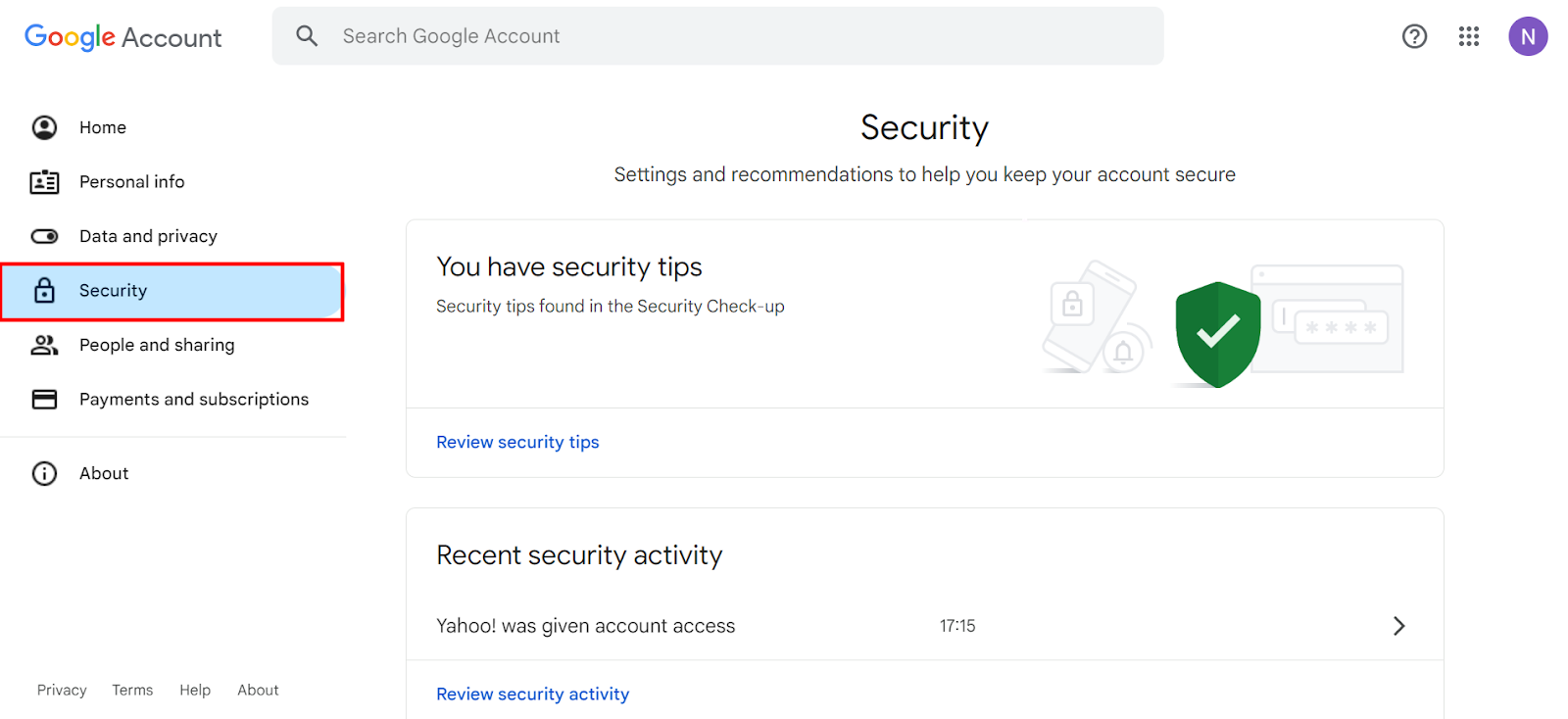Click the Terms footer link
Image resolution: width=1568 pixels, height=719 pixels.
tap(132, 690)
